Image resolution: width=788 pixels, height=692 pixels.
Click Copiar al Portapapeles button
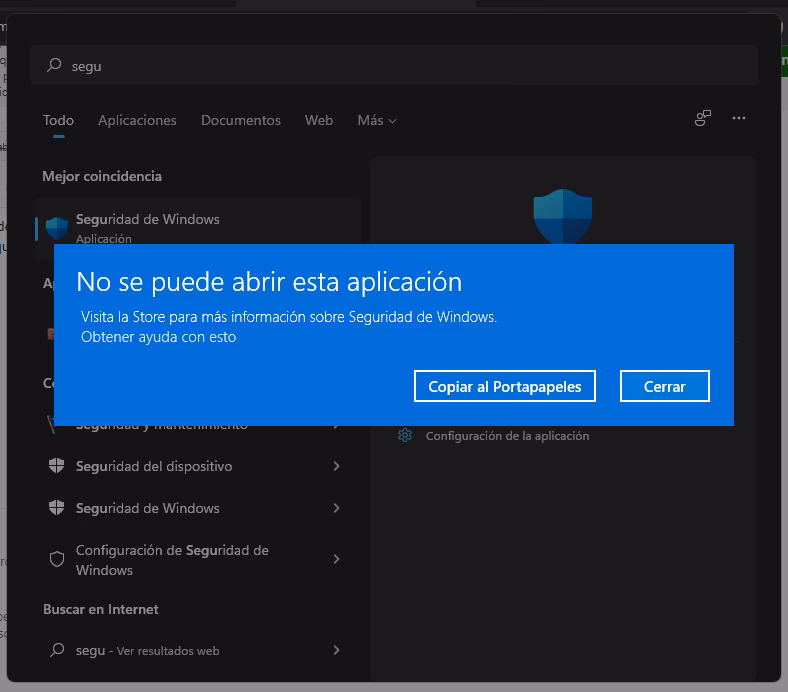[x=505, y=386]
